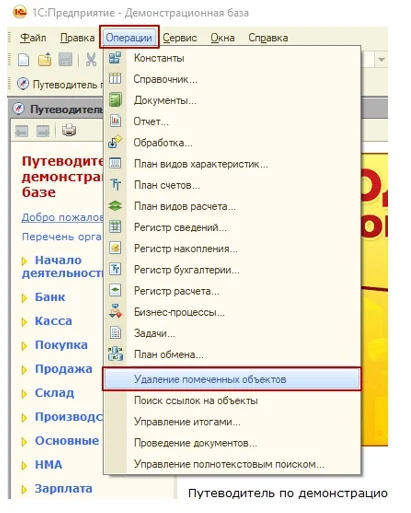Click the Регистр бухгалтерии icon
The image size is (411, 513).
click(x=115, y=269)
